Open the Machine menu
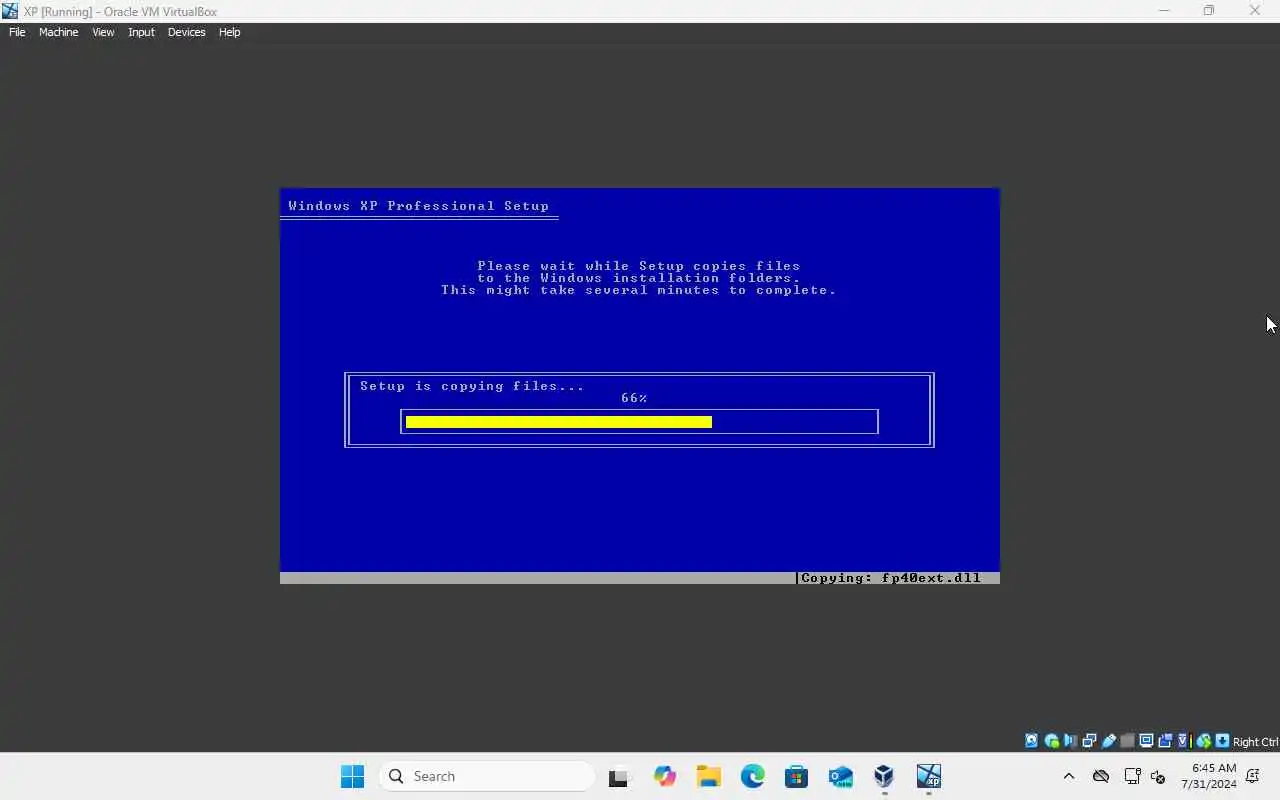Image resolution: width=1280 pixels, height=800 pixels. pyautogui.click(x=58, y=32)
